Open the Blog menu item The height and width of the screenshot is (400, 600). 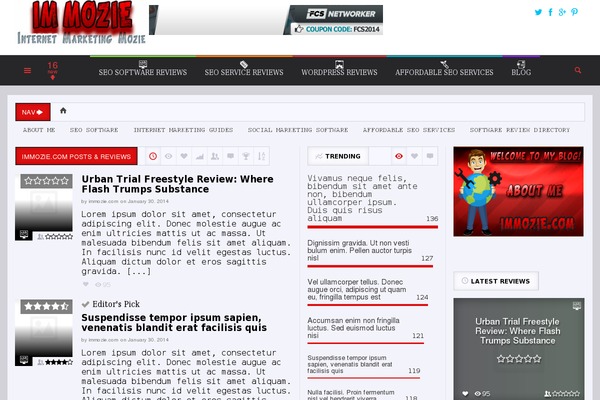(521, 69)
